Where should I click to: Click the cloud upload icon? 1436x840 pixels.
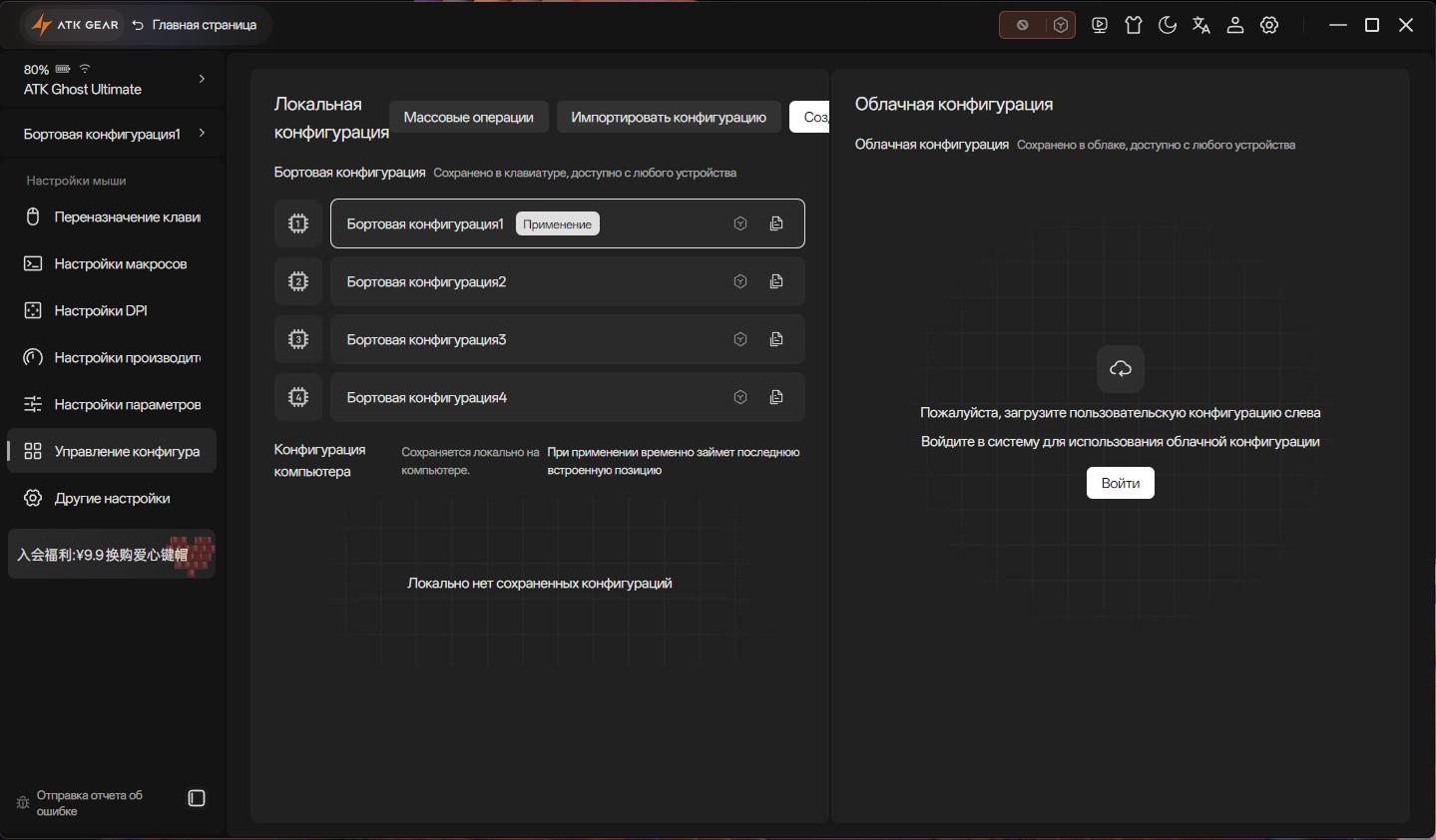click(x=1121, y=369)
